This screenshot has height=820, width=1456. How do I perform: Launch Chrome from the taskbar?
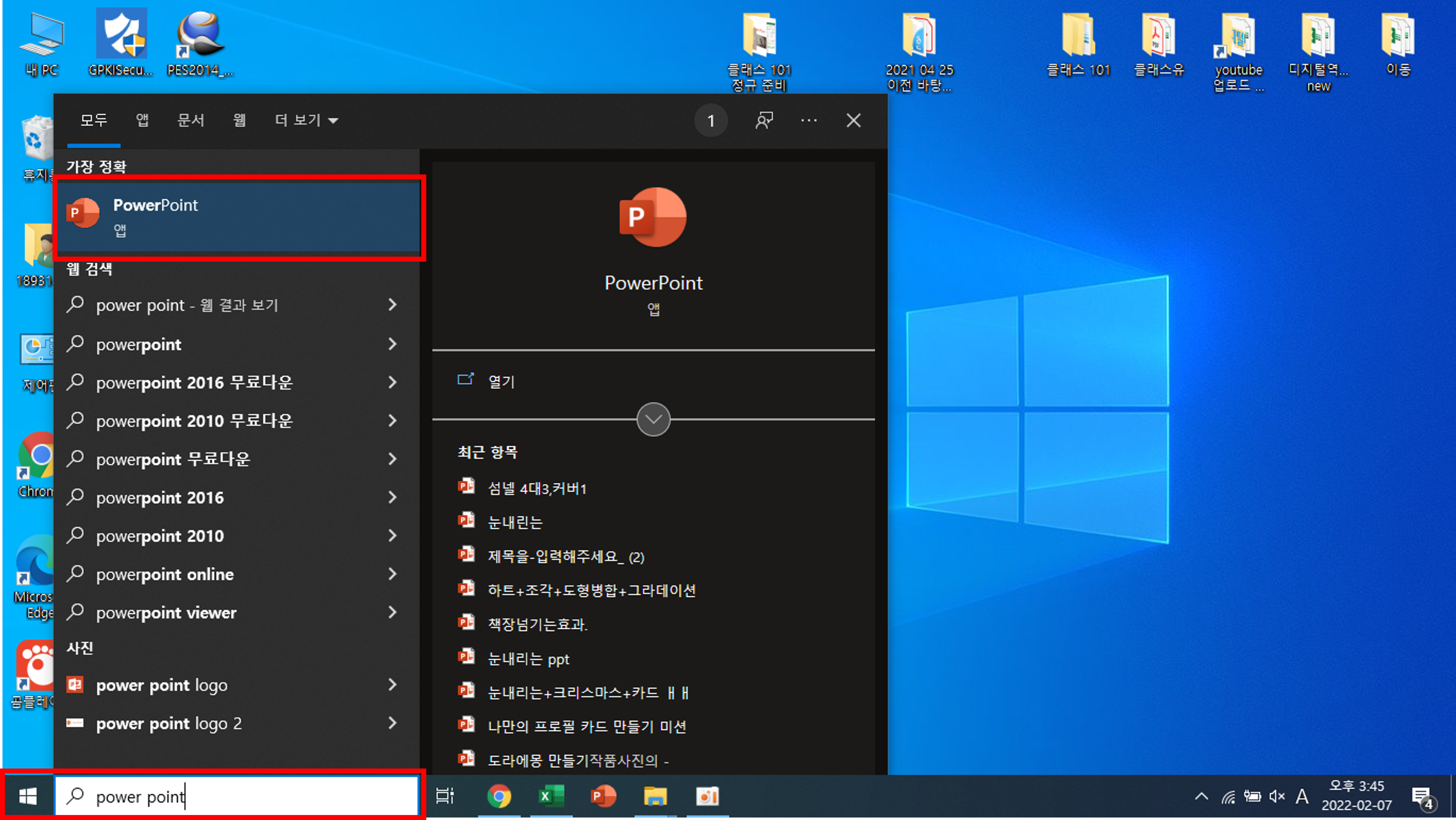[498, 796]
